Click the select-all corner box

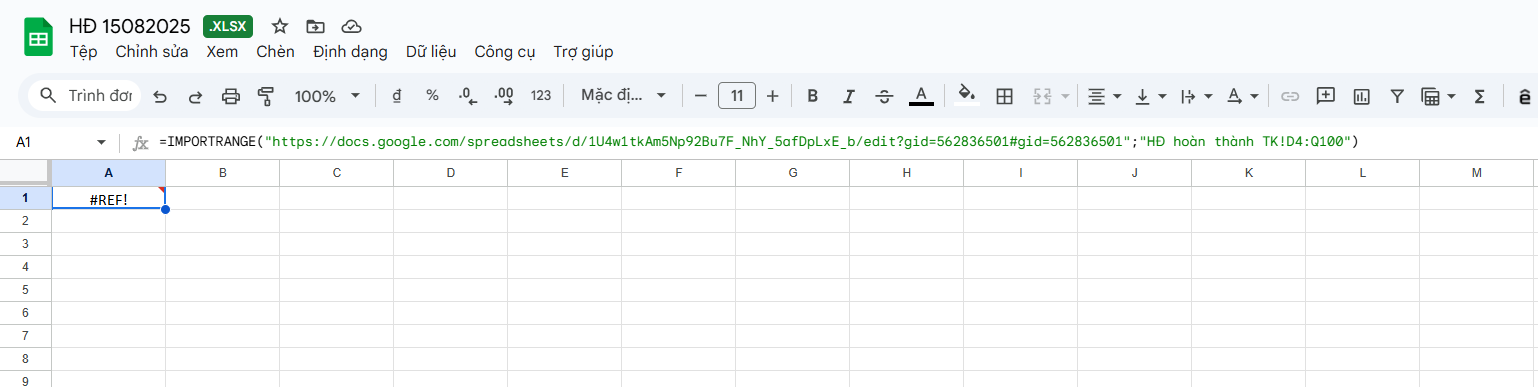(x=26, y=173)
